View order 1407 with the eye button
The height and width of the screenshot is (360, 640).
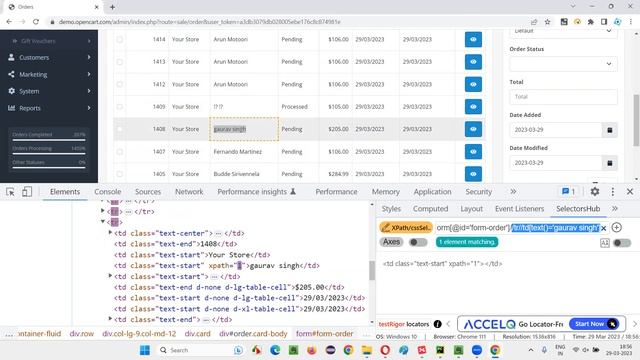pos(473,151)
